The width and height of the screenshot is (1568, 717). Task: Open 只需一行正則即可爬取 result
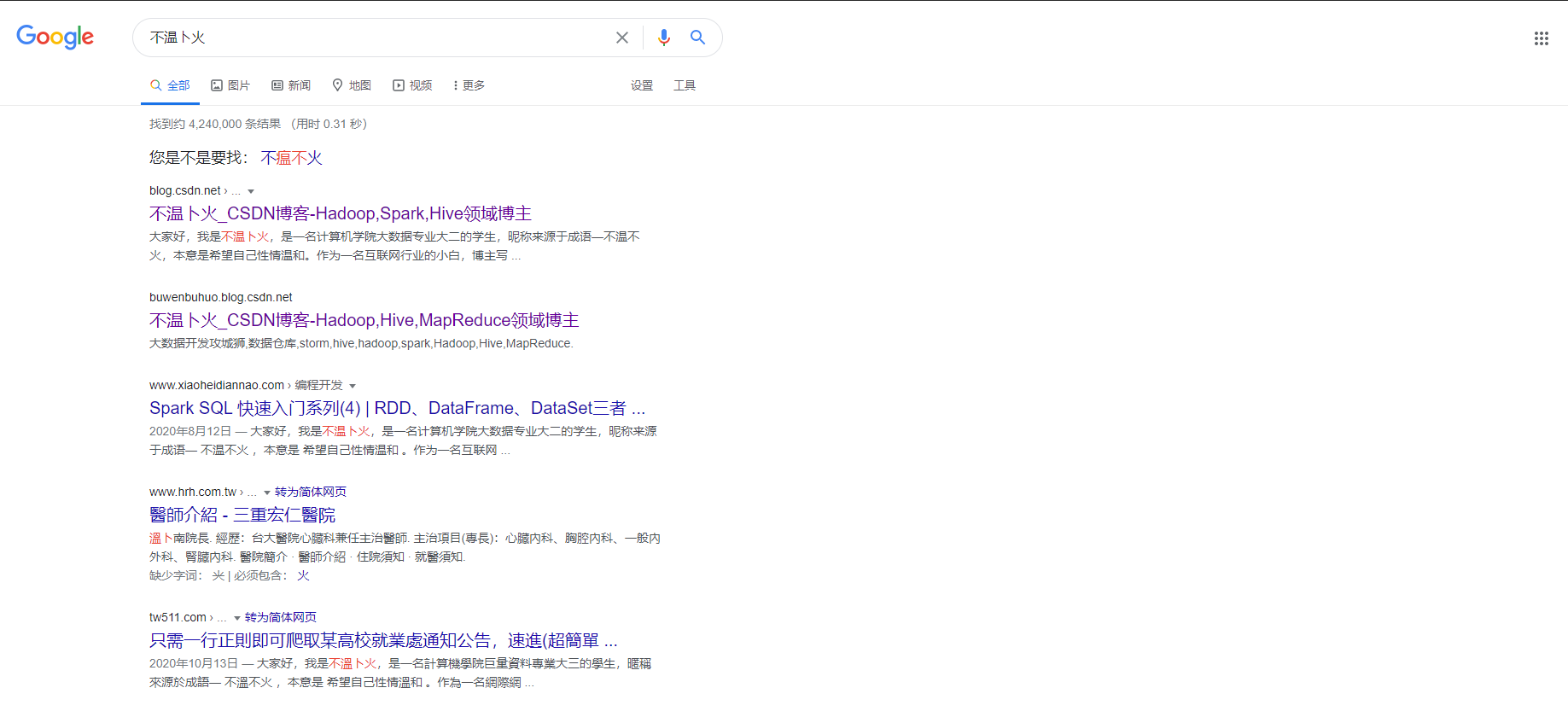coord(383,640)
